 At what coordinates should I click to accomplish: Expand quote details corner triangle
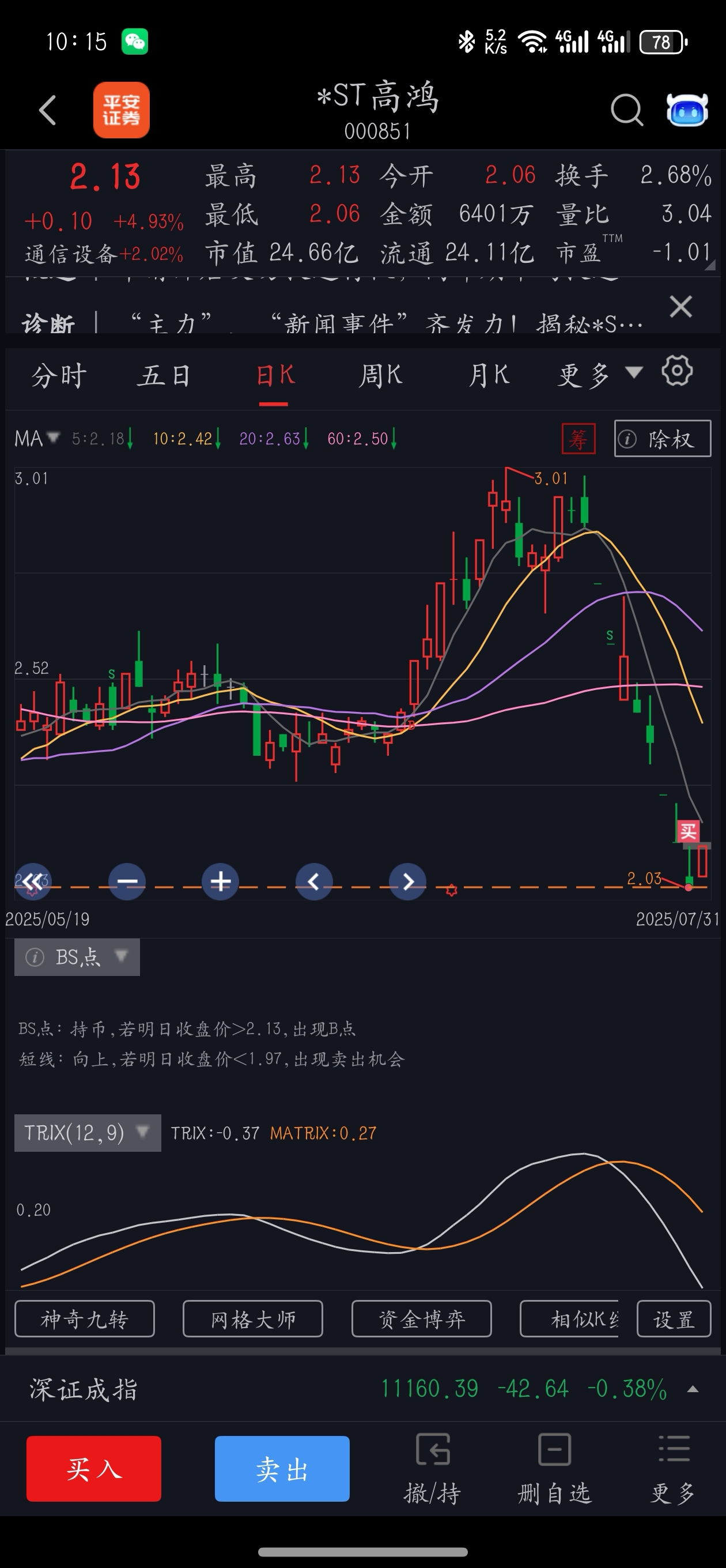tap(709, 265)
